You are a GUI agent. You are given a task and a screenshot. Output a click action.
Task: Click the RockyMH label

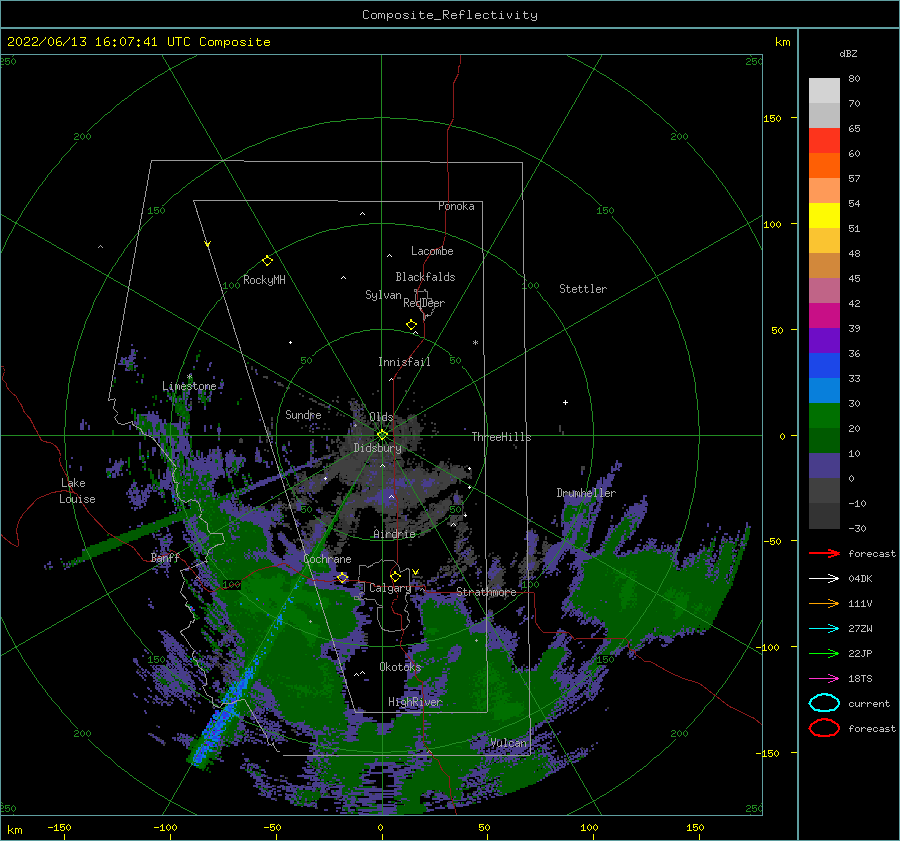(264, 280)
